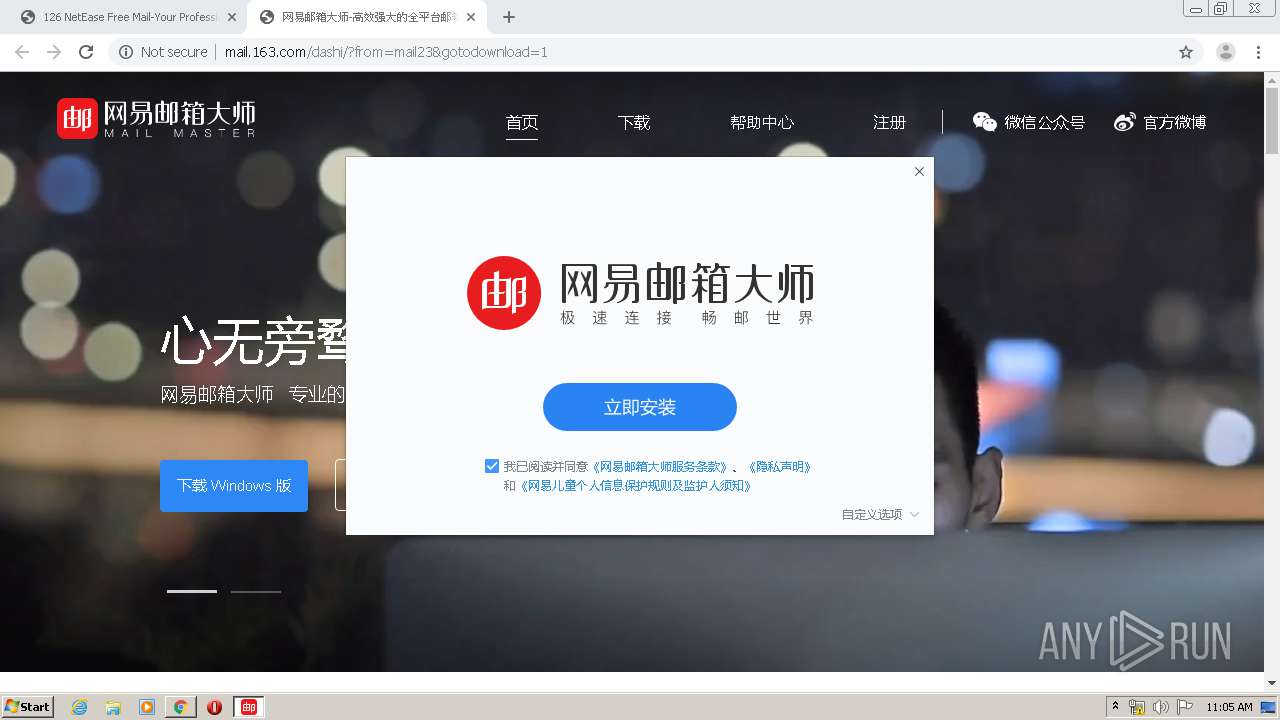Open the Chrome profile avatar
The height and width of the screenshot is (720, 1280).
click(1225, 52)
